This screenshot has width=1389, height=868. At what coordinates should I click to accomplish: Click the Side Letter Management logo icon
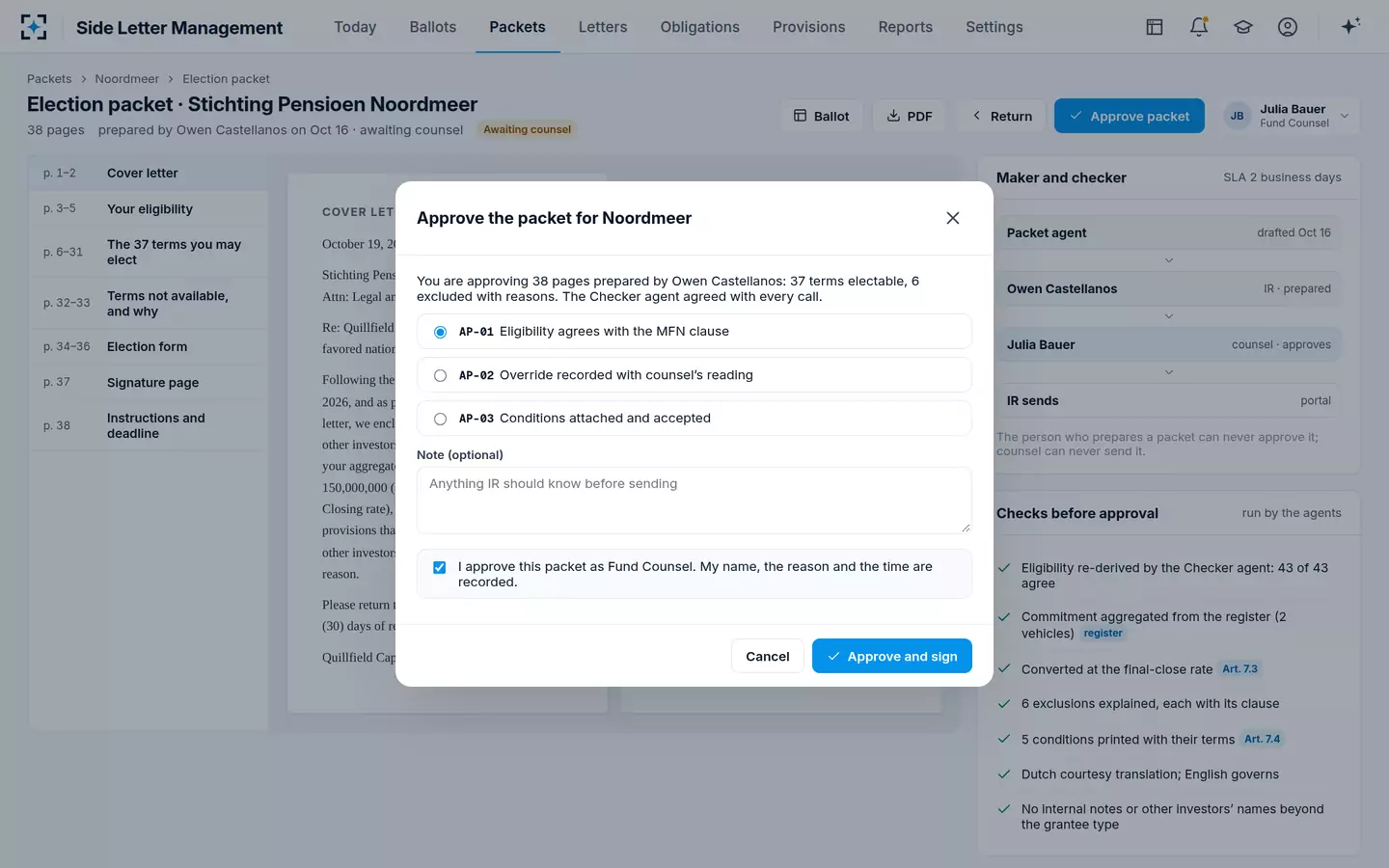click(34, 27)
